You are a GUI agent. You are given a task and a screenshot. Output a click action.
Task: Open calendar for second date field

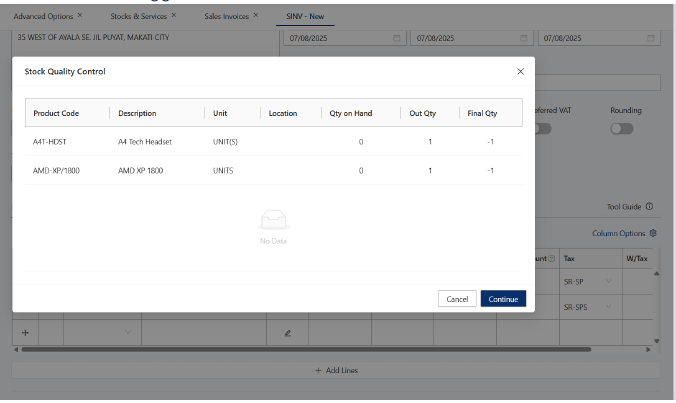pyautogui.click(x=523, y=38)
